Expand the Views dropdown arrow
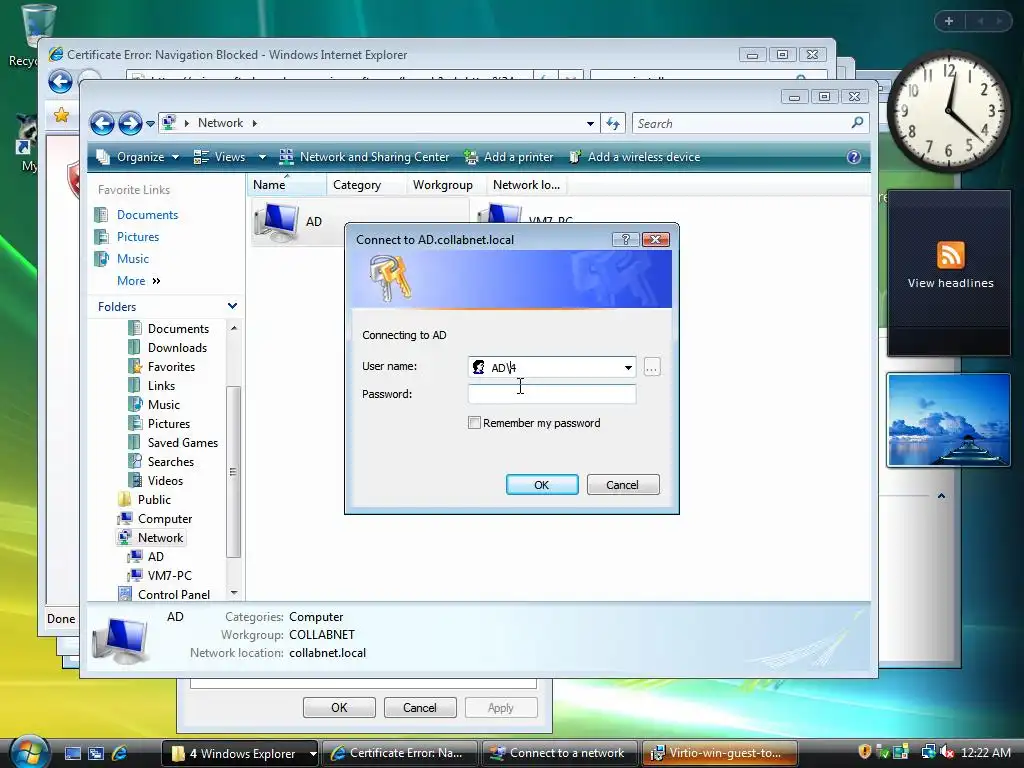The image size is (1024, 768). (x=262, y=157)
